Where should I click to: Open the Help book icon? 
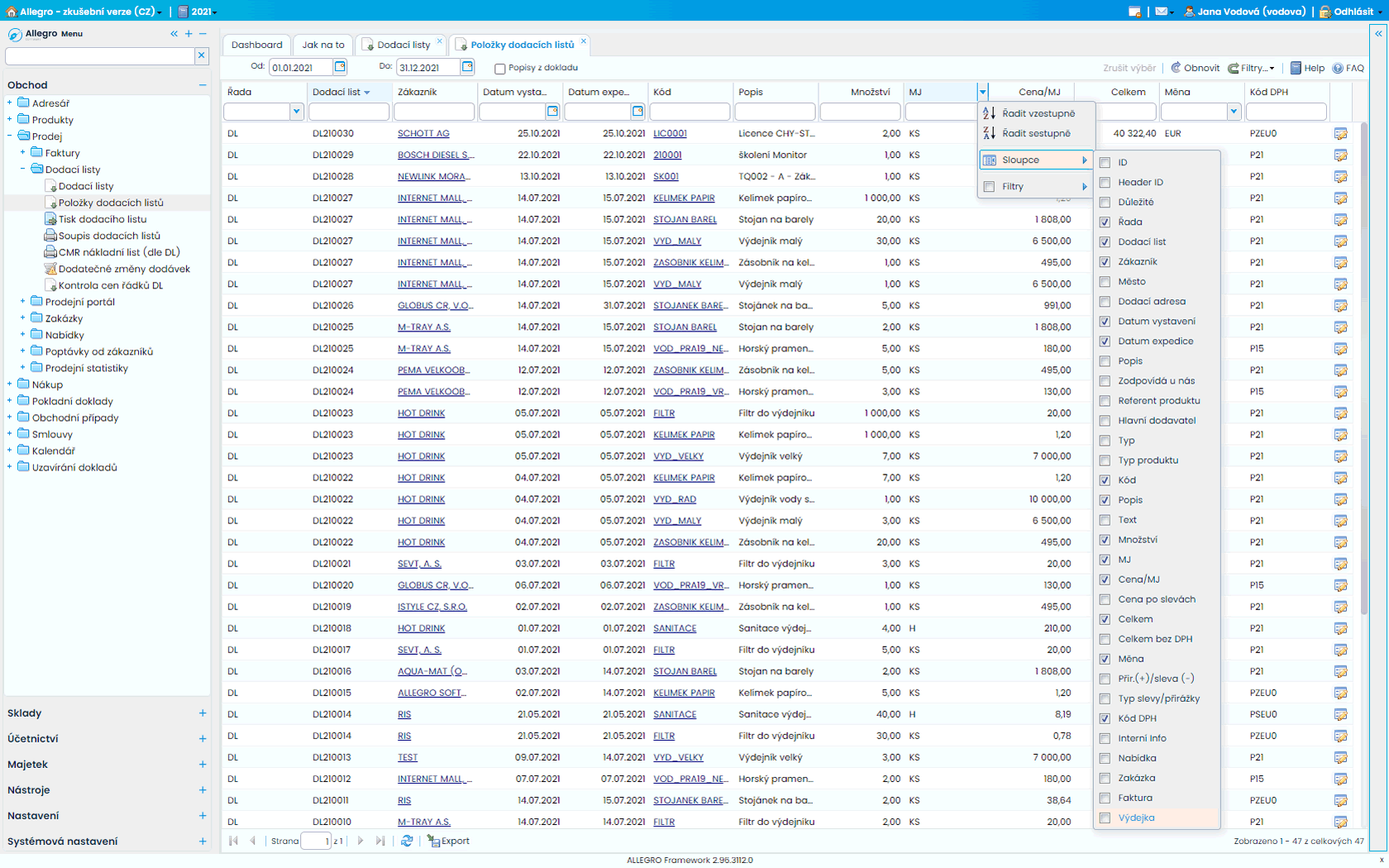point(1296,68)
